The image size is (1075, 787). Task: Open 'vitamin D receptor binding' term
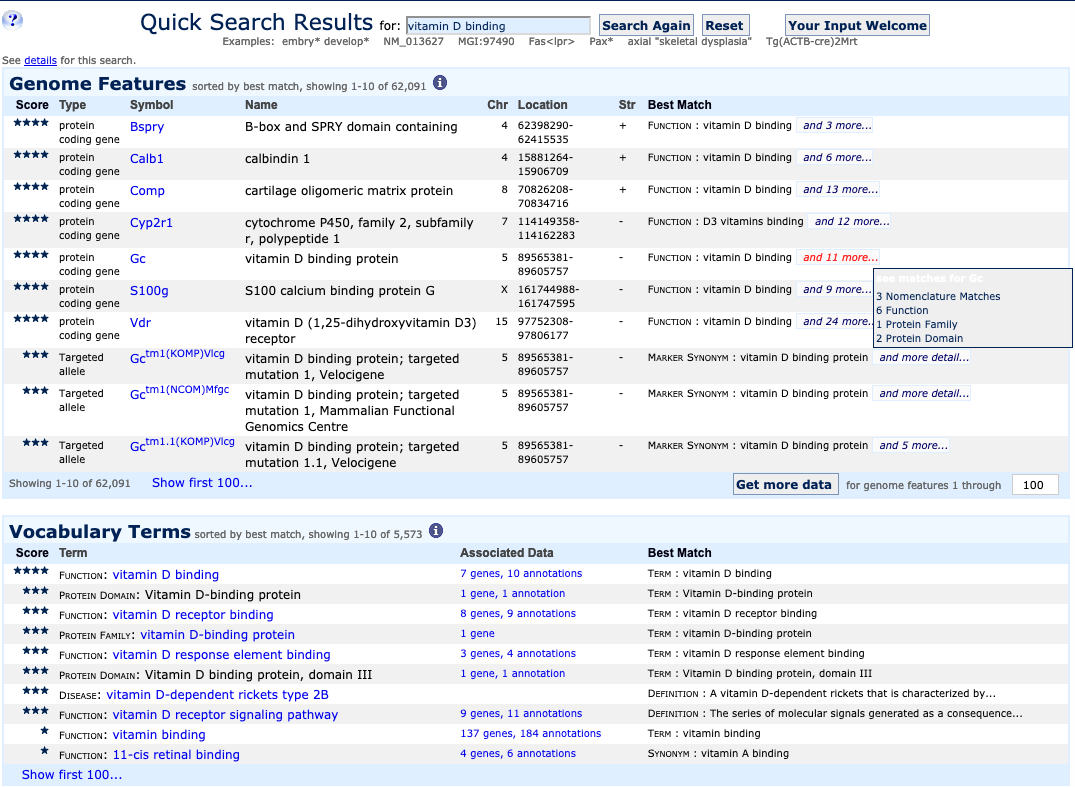(193, 615)
